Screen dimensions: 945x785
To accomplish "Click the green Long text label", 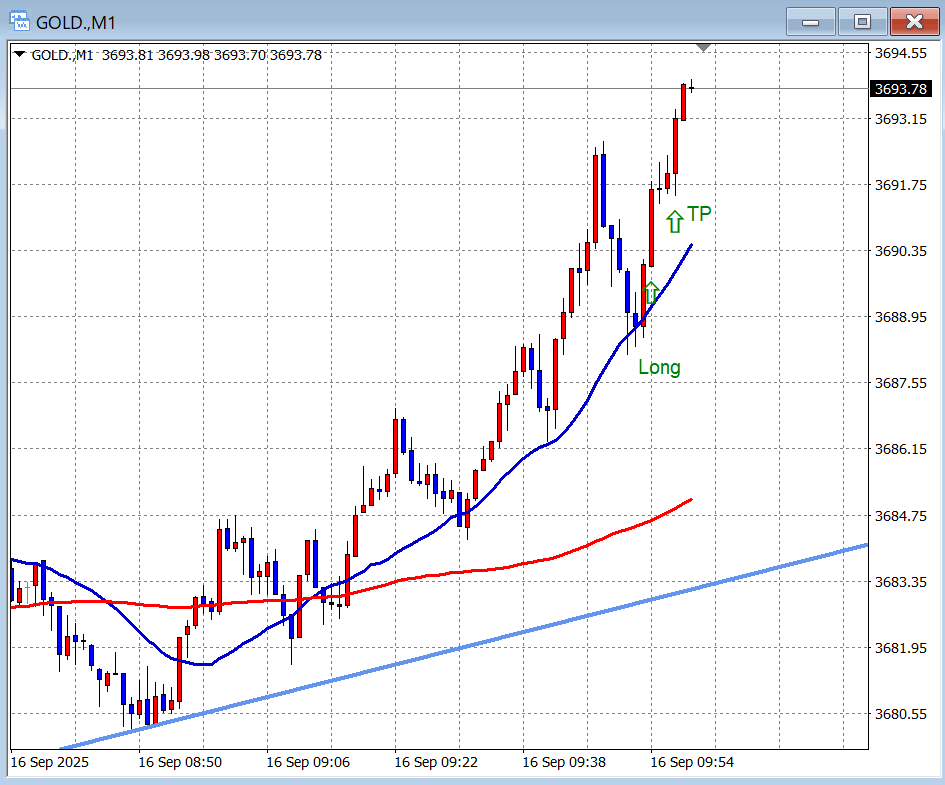I will pos(659,367).
